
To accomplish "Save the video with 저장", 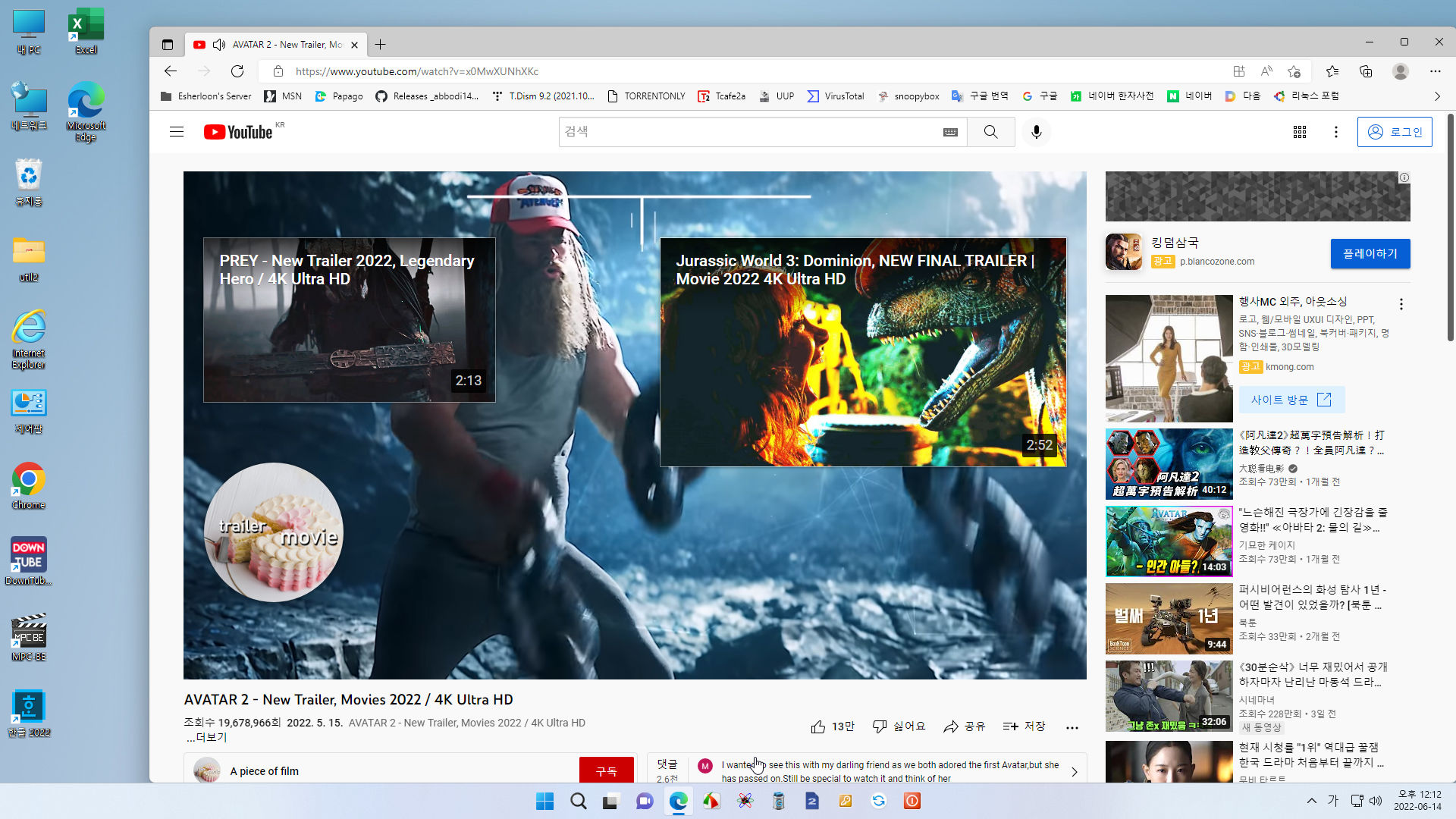I will tap(1024, 726).
